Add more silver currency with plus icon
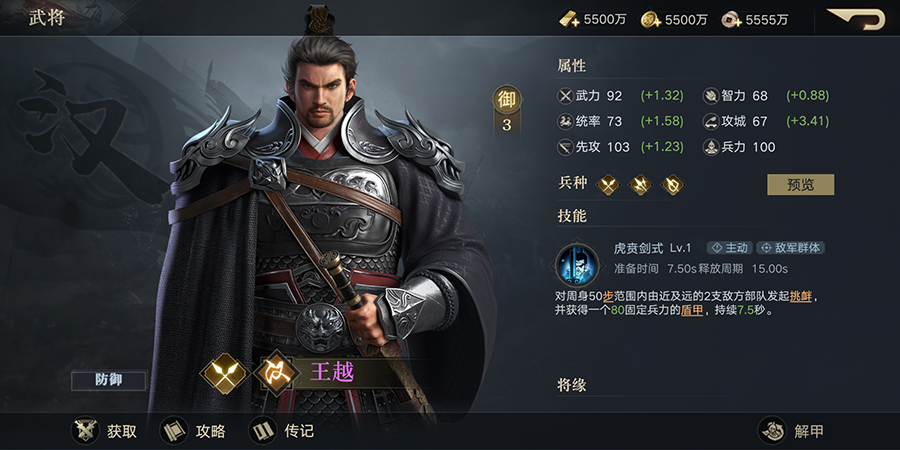900x450 pixels. pos(731,20)
